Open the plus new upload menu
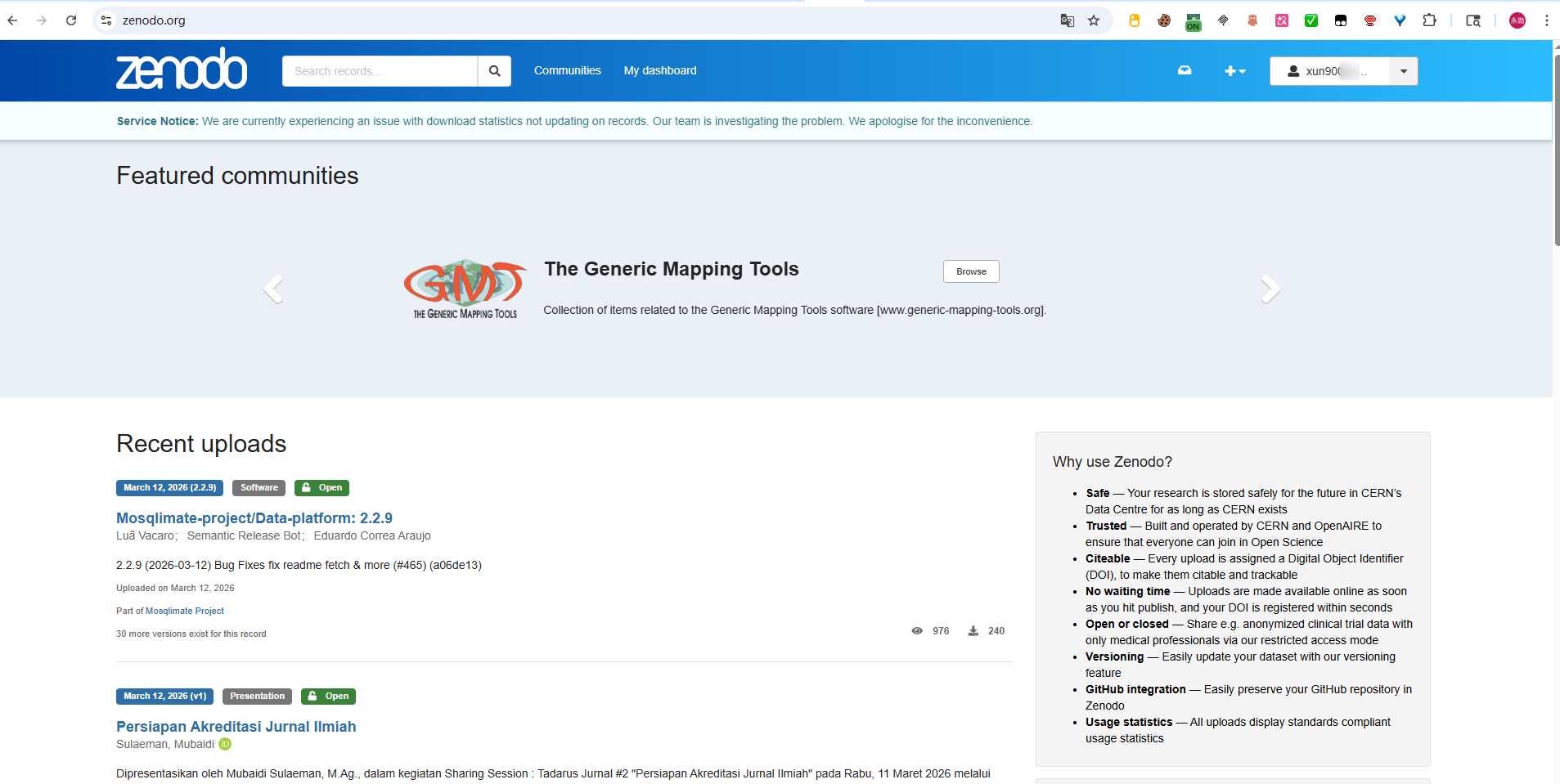The height and width of the screenshot is (784, 1560). point(1234,71)
